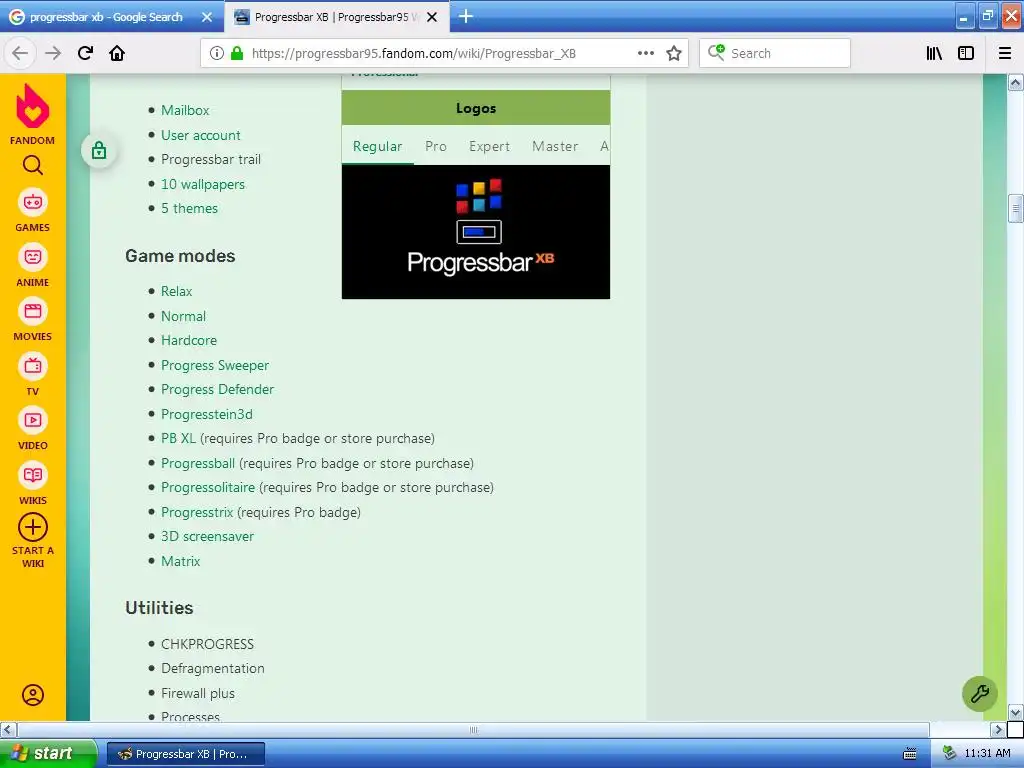Screen dimensions: 1024x768
Task: Open the Video section icon
Action: tap(33, 420)
